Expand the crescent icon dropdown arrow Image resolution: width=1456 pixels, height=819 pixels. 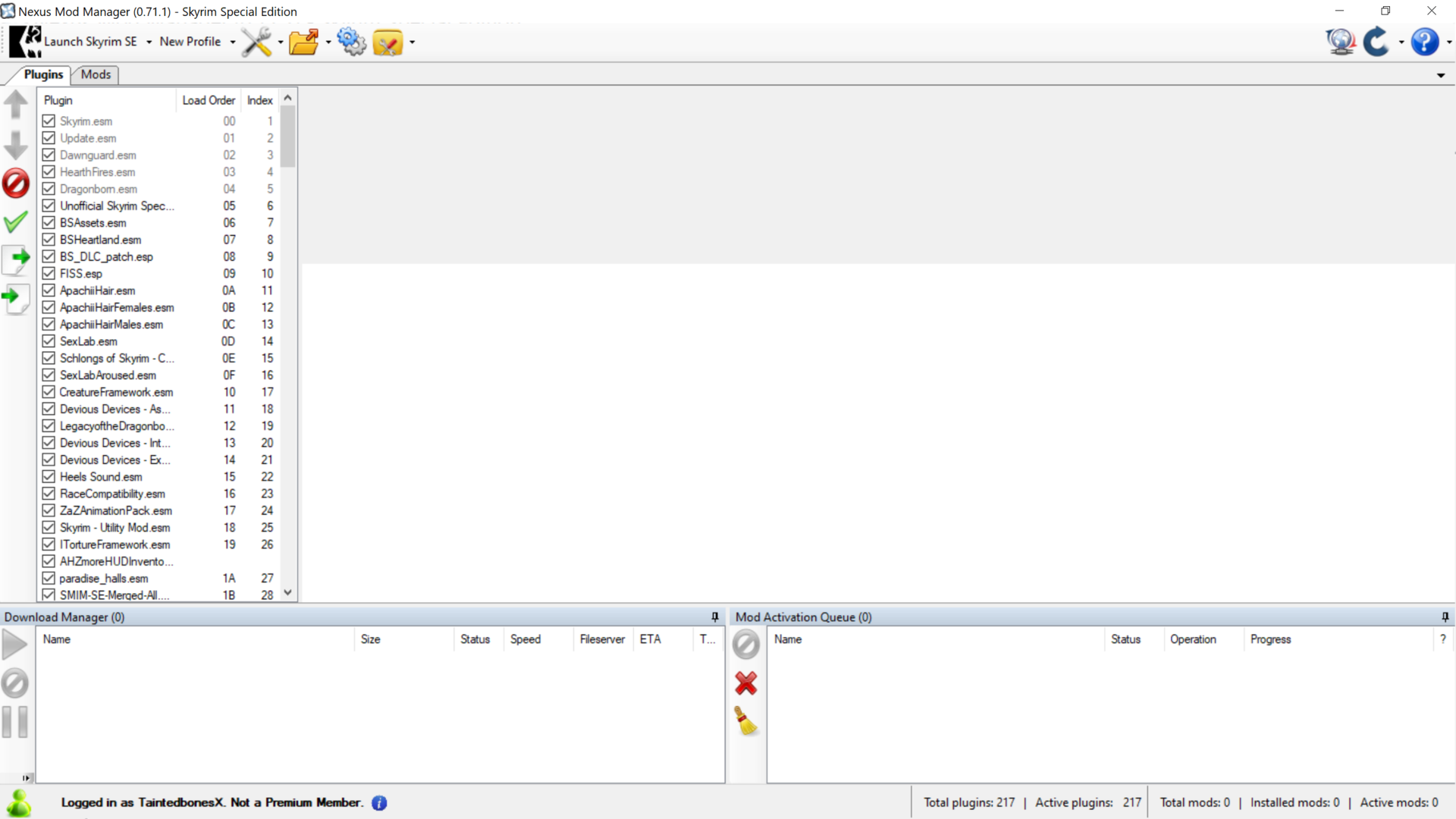[1401, 42]
